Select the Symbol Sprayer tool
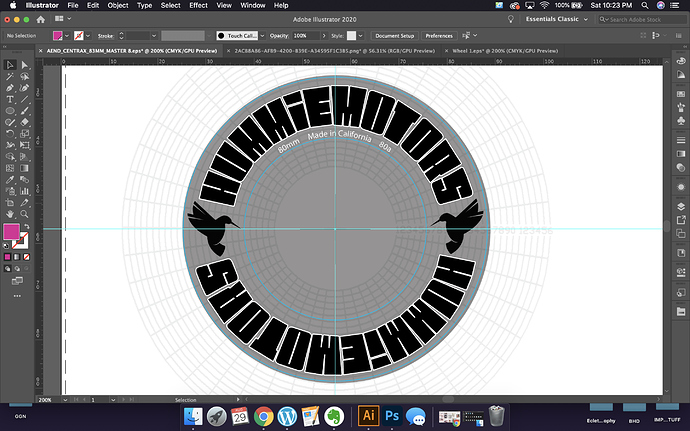 click(10, 191)
